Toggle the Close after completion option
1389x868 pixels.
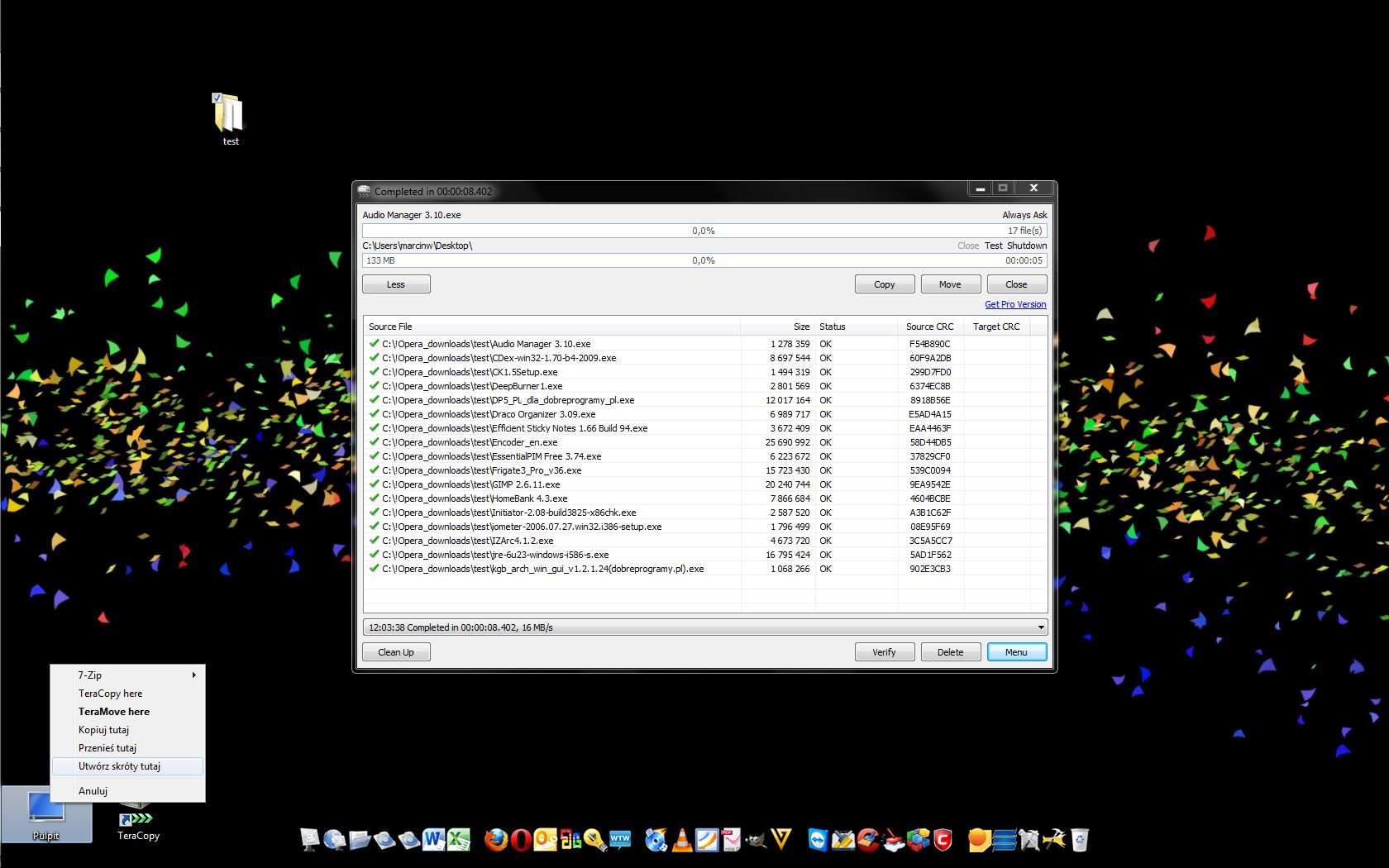click(968, 246)
